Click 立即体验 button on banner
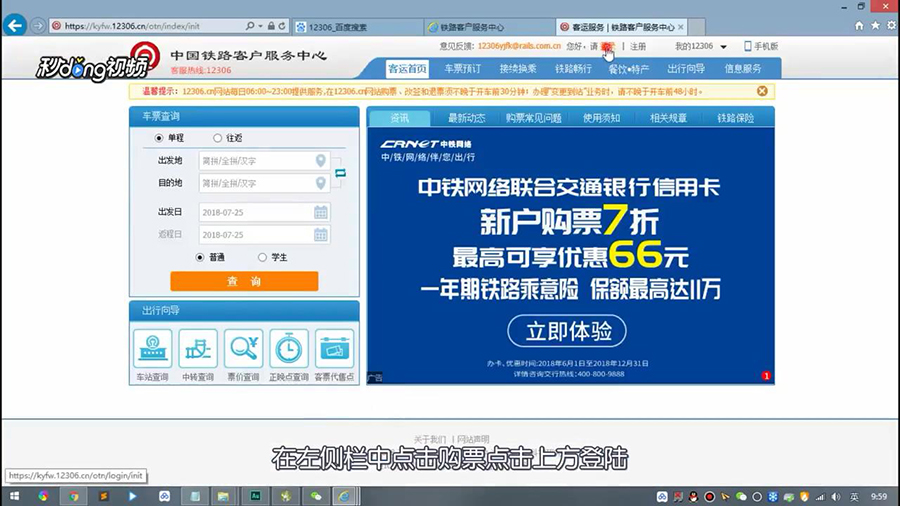 coord(567,331)
